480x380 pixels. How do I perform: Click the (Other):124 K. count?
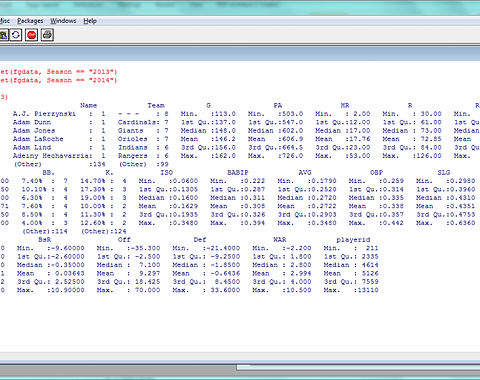[x=104, y=231]
